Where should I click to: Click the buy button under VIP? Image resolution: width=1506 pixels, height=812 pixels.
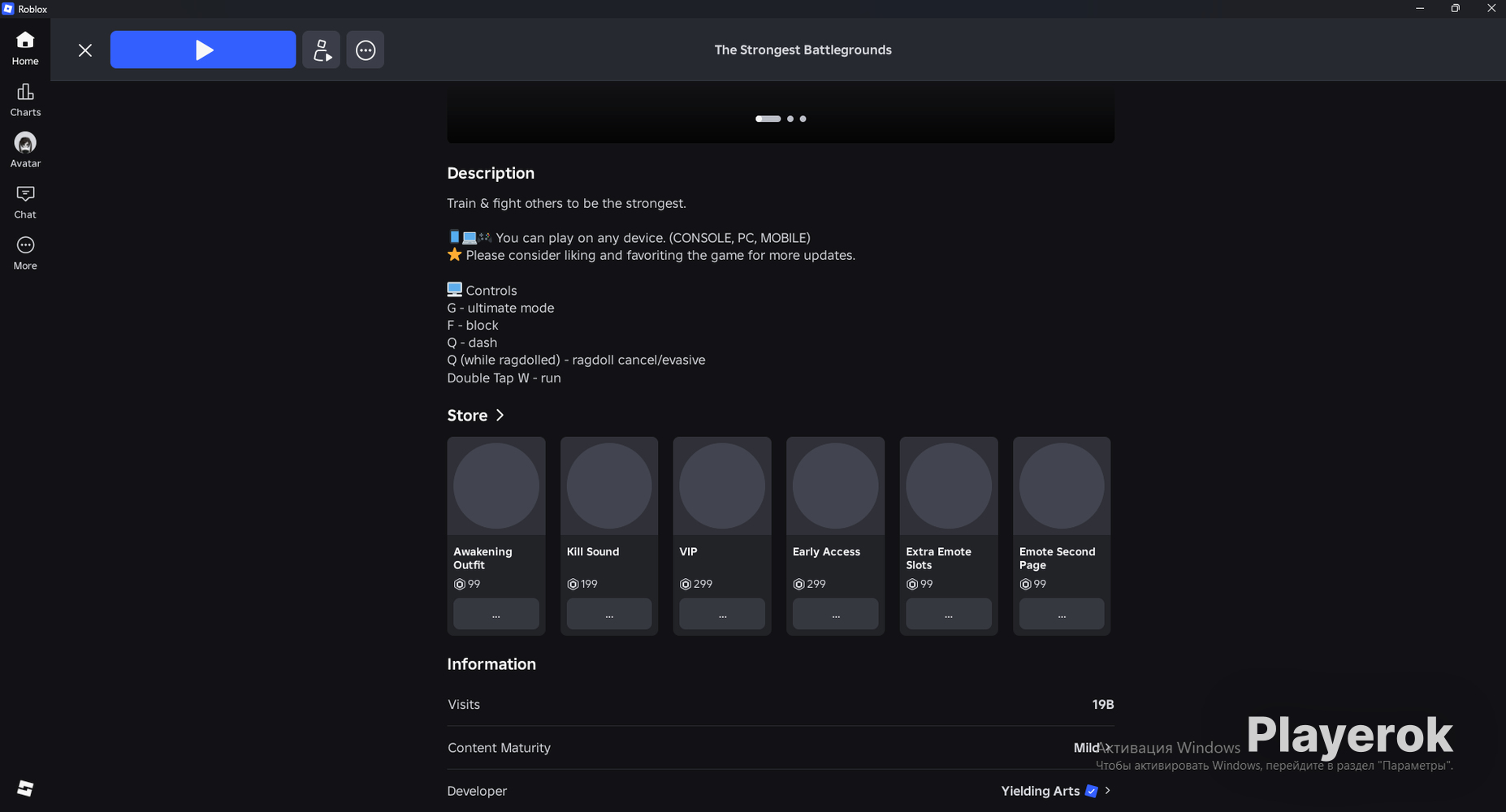click(x=722, y=614)
